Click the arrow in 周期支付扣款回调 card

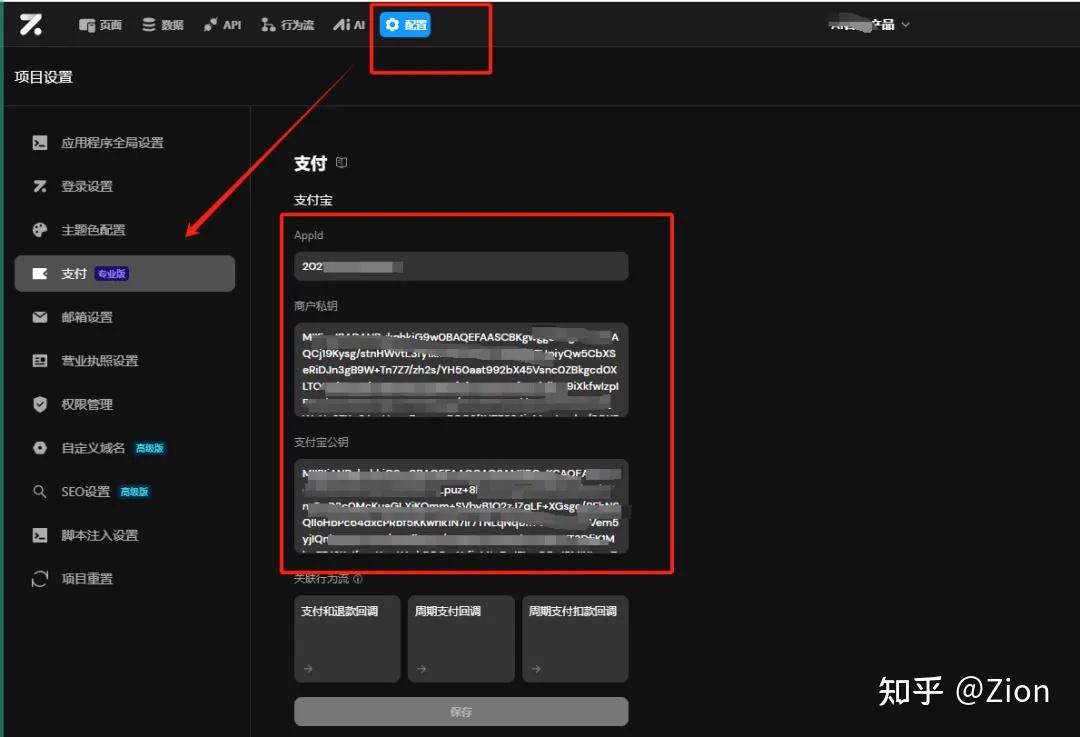coord(536,668)
